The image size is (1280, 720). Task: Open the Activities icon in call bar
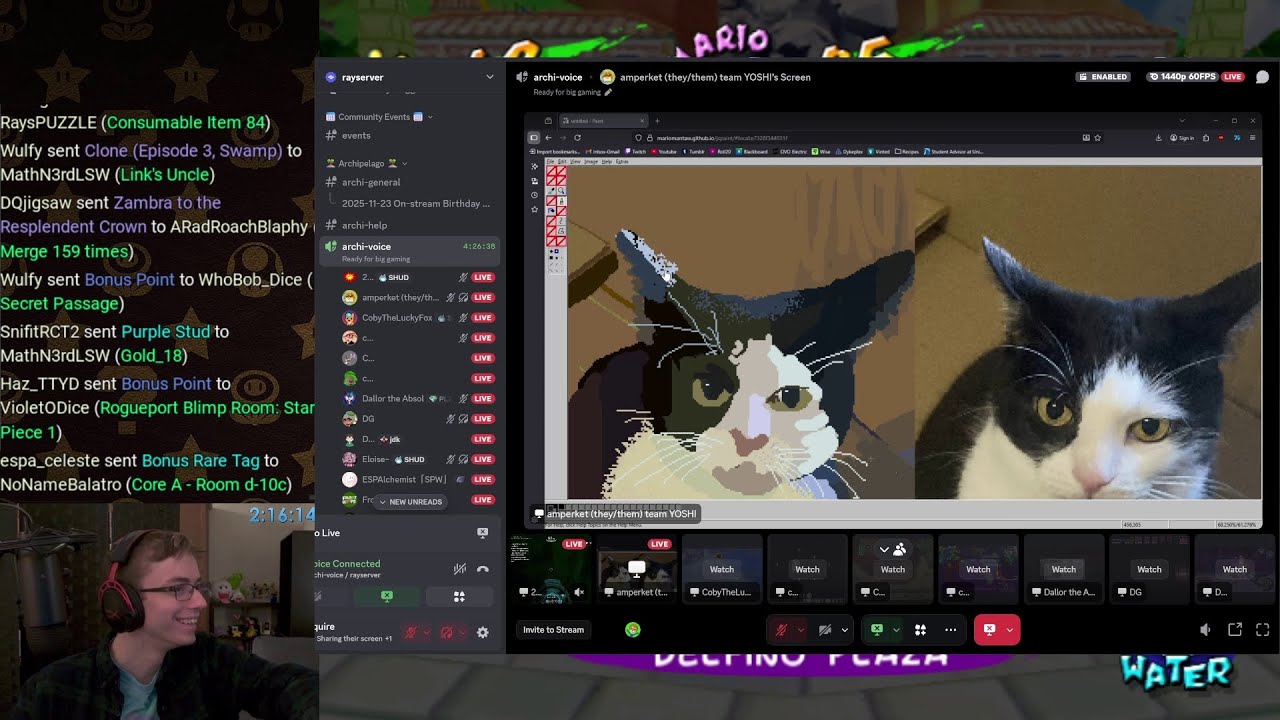click(x=920, y=630)
